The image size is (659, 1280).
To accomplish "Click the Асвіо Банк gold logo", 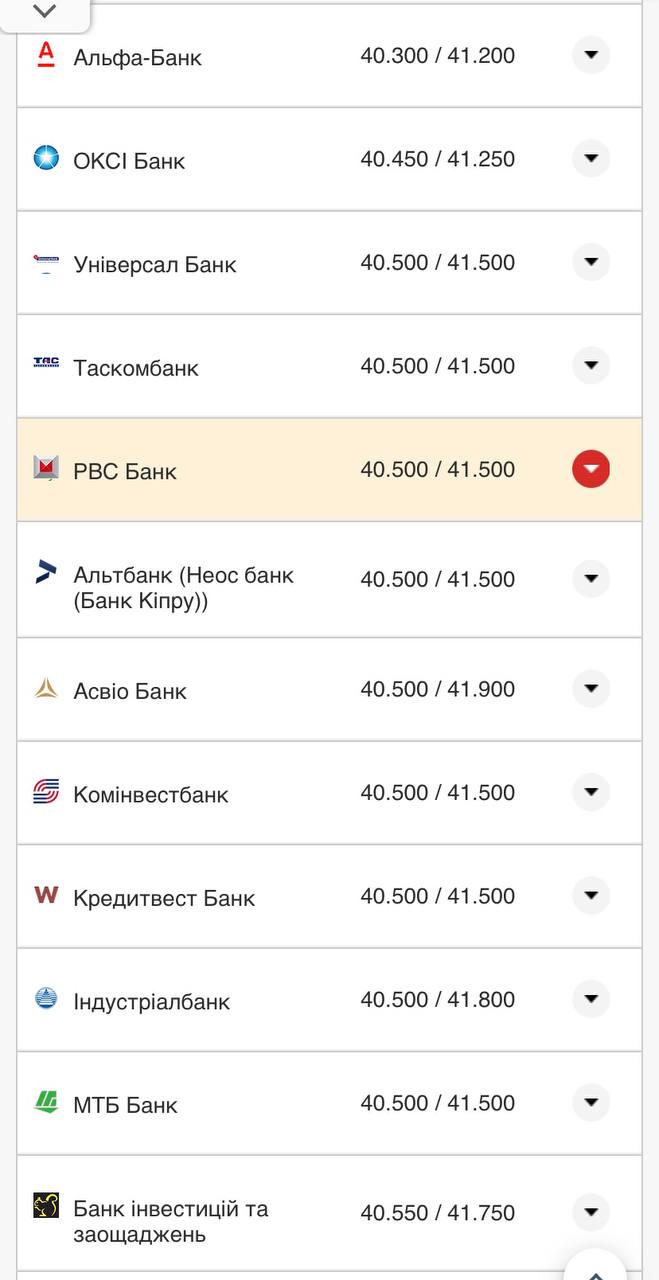I will tap(44, 688).
